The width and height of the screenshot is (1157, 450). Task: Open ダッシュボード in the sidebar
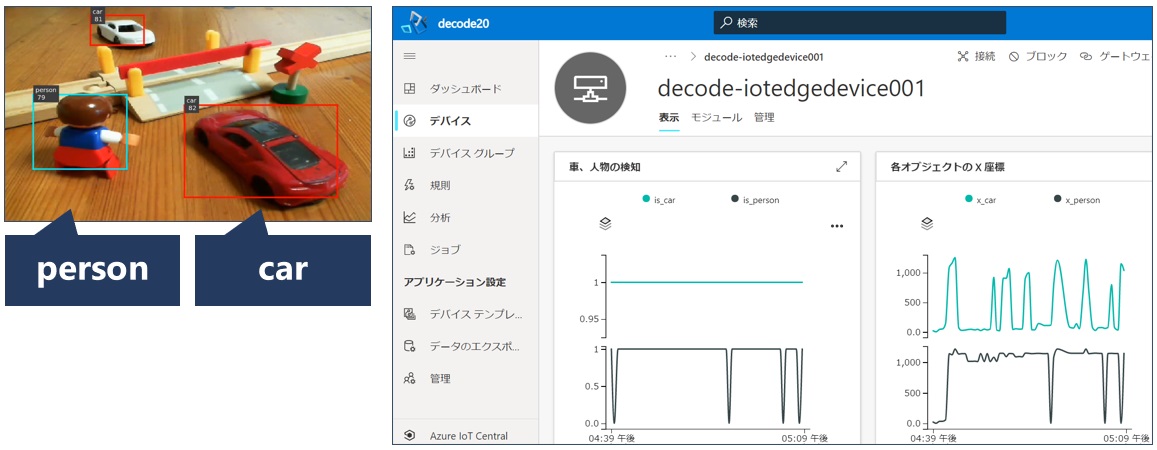pos(466,89)
